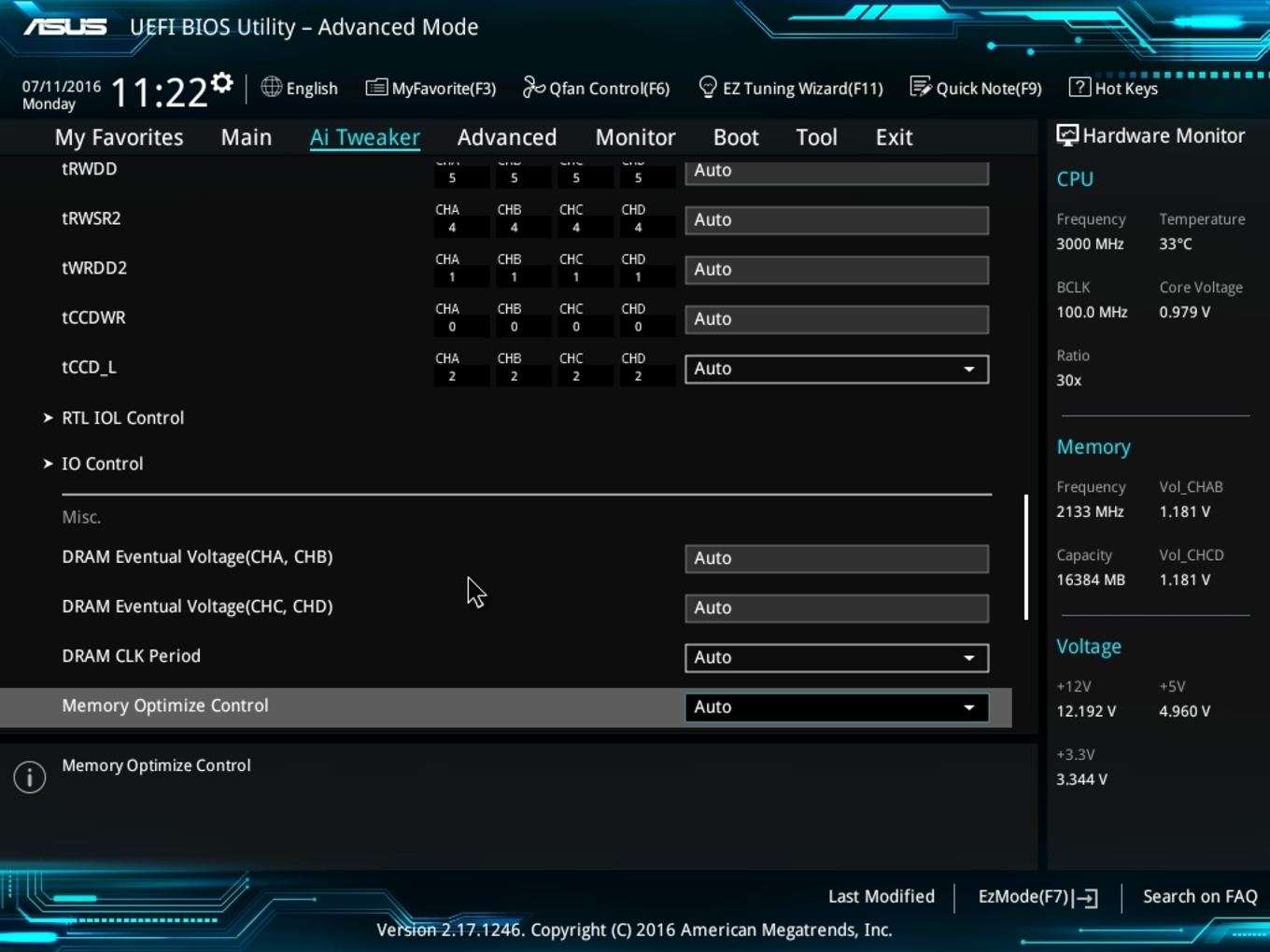Click the 4.960 V reading
Screen dimensions: 1270x952
point(1184,711)
